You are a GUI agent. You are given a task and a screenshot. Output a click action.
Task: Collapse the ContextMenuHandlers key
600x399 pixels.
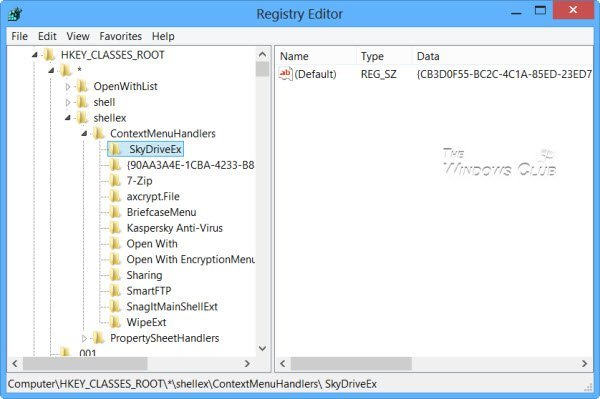click(x=84, y=134)
